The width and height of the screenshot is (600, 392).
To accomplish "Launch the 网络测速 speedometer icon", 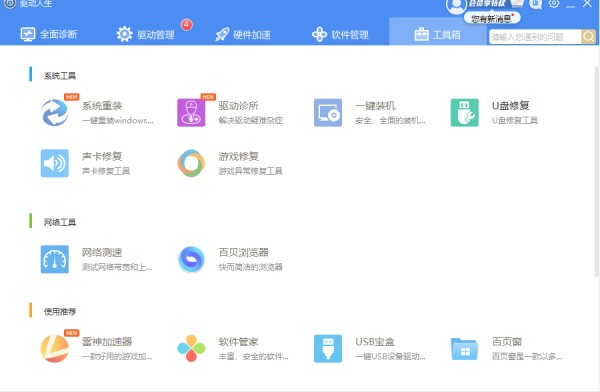I will 55,259.
